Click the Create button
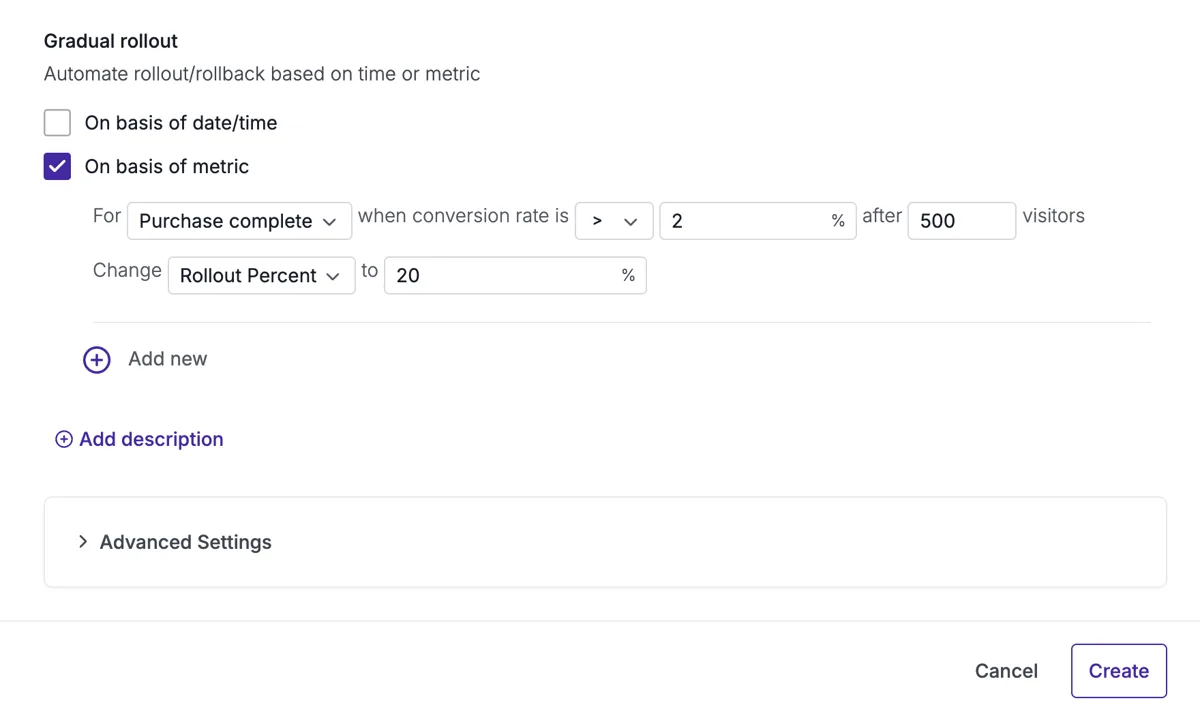1200x720 pixels. point(1119,671)
